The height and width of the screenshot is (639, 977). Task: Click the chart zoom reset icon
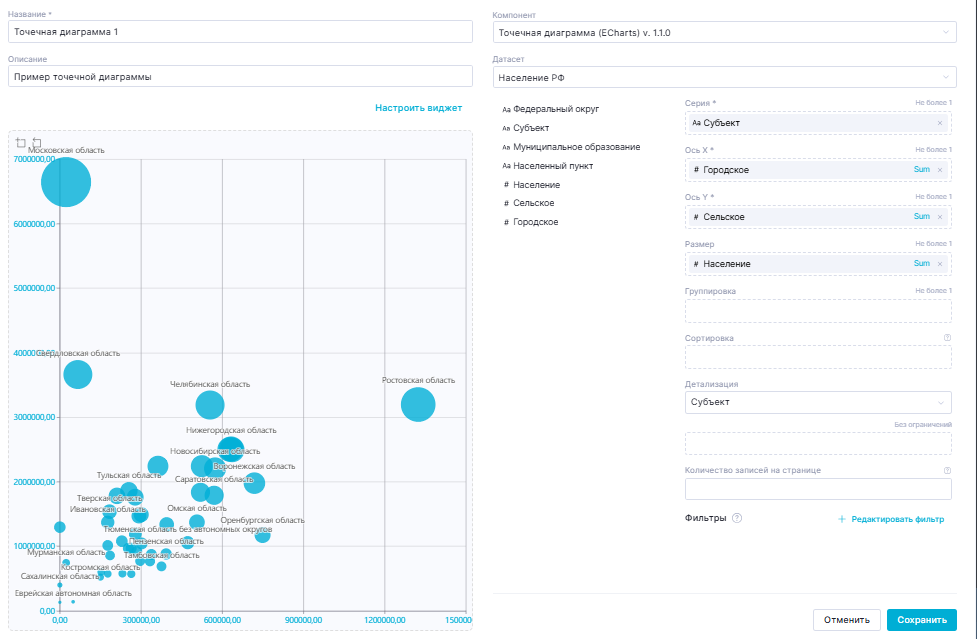click(37, 143)
